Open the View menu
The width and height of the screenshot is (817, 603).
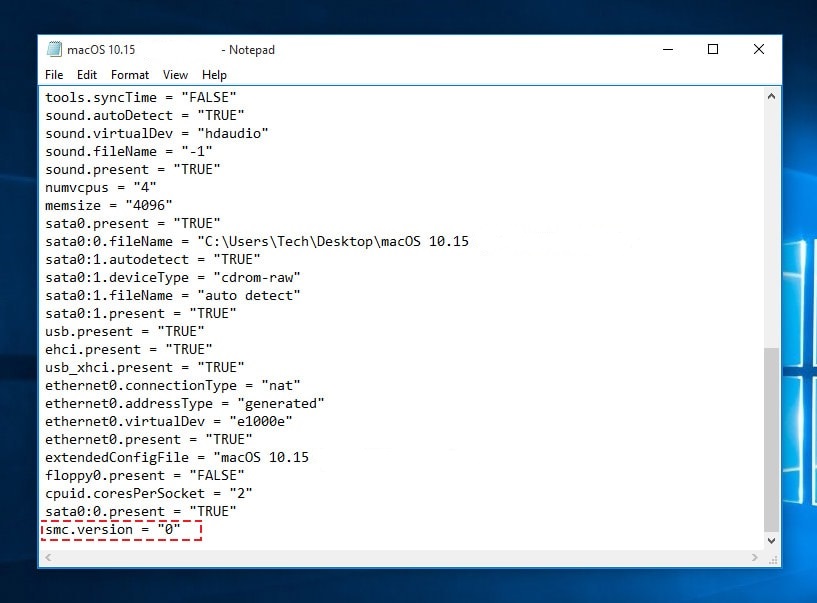(175, 74)
